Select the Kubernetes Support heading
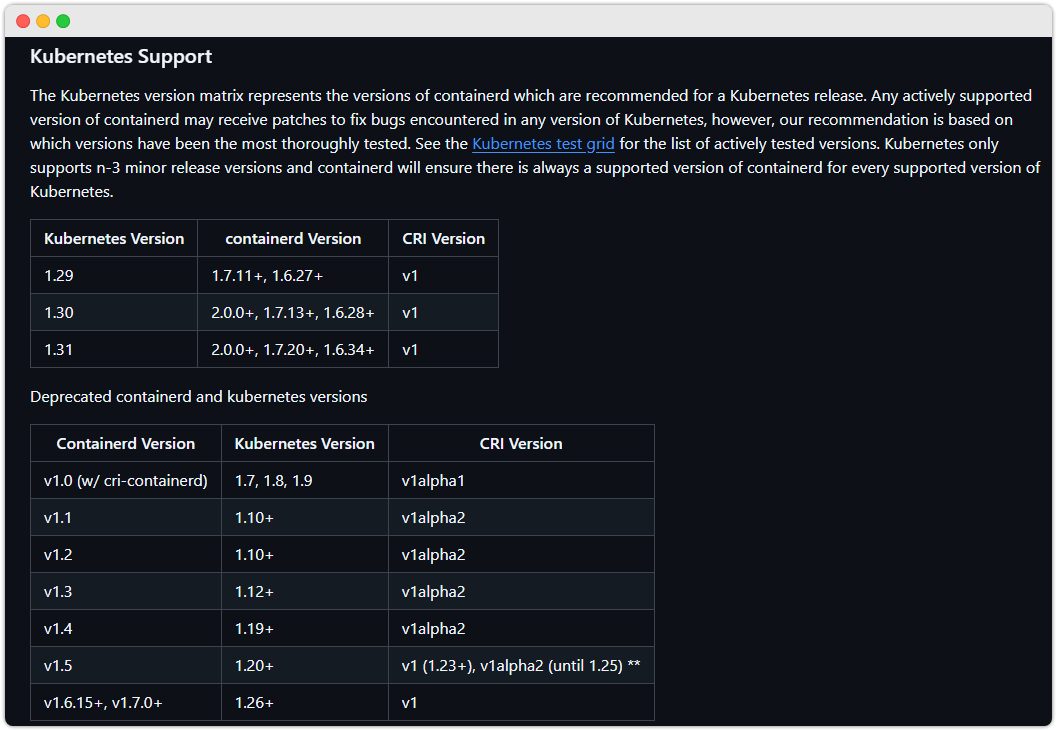Image resolution: width=1057 pixels, height=731 pixels. click(x=121, y=57)
